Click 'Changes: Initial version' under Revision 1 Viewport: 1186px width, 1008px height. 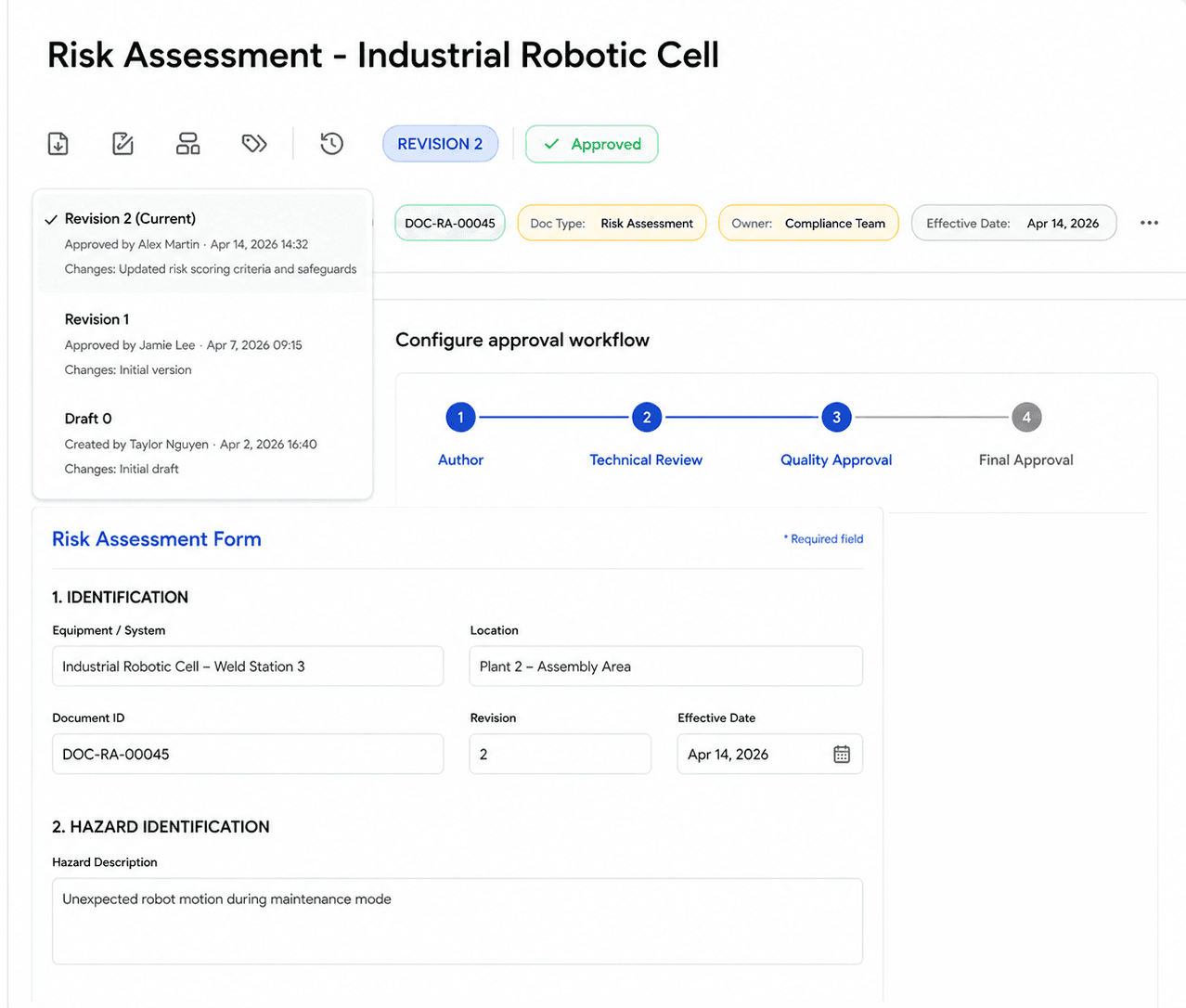[x=128, y=369]
